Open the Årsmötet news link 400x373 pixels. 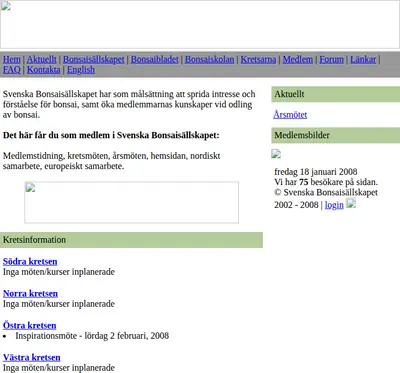(290, 115)
